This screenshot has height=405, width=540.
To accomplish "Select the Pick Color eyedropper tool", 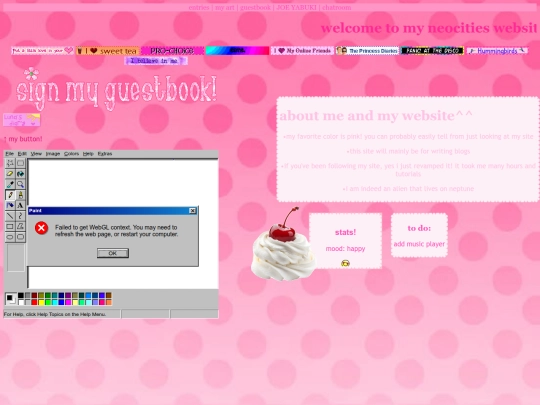I will (x=10, y=184).
